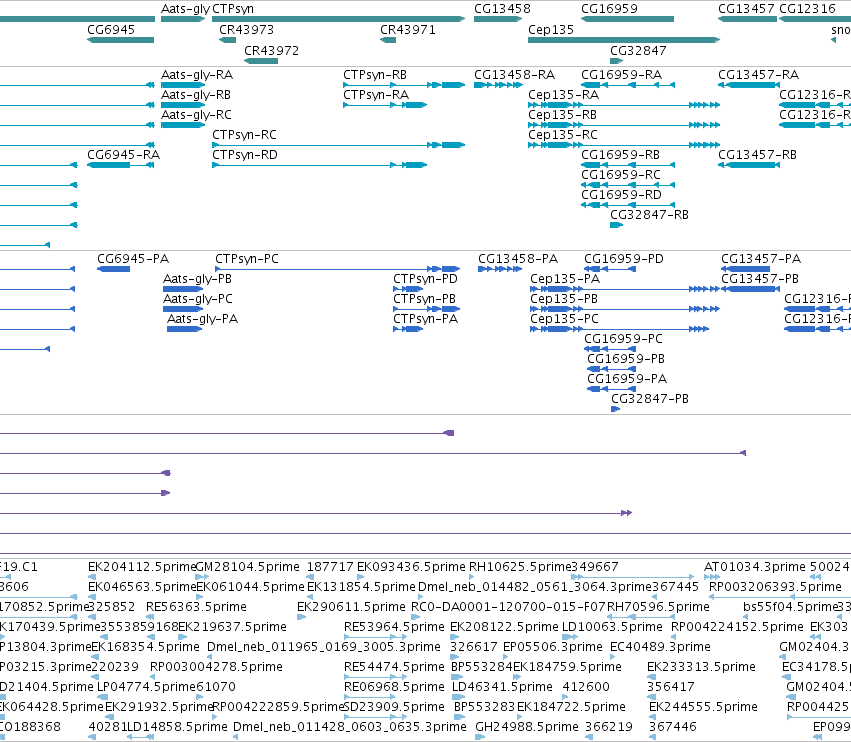
Task: Open the RH10625.5prime EST label
Action: point(520,567)
